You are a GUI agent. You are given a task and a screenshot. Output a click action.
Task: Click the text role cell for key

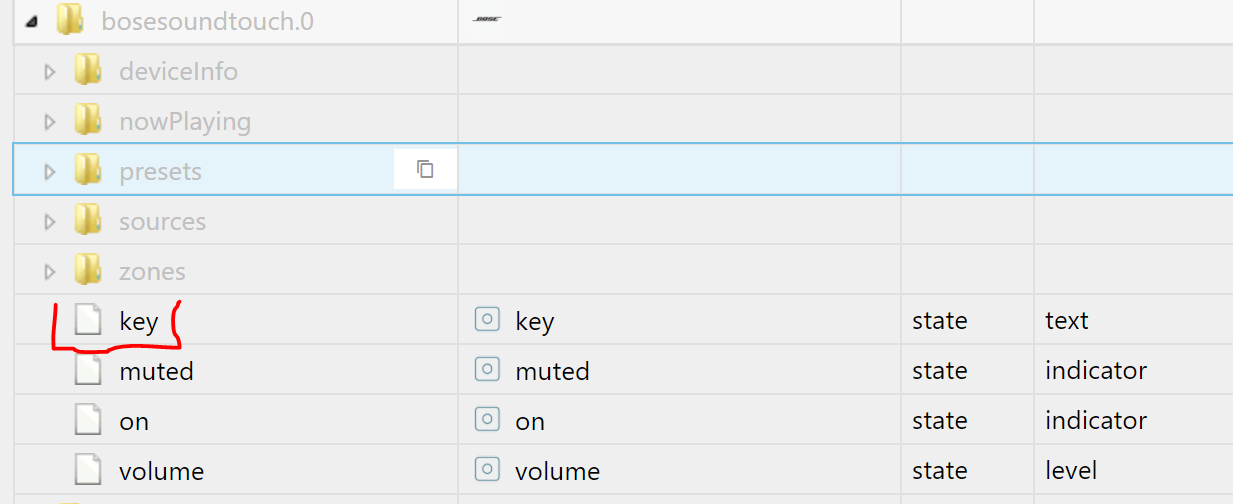pyautogui.click(x=1133, y=320)
